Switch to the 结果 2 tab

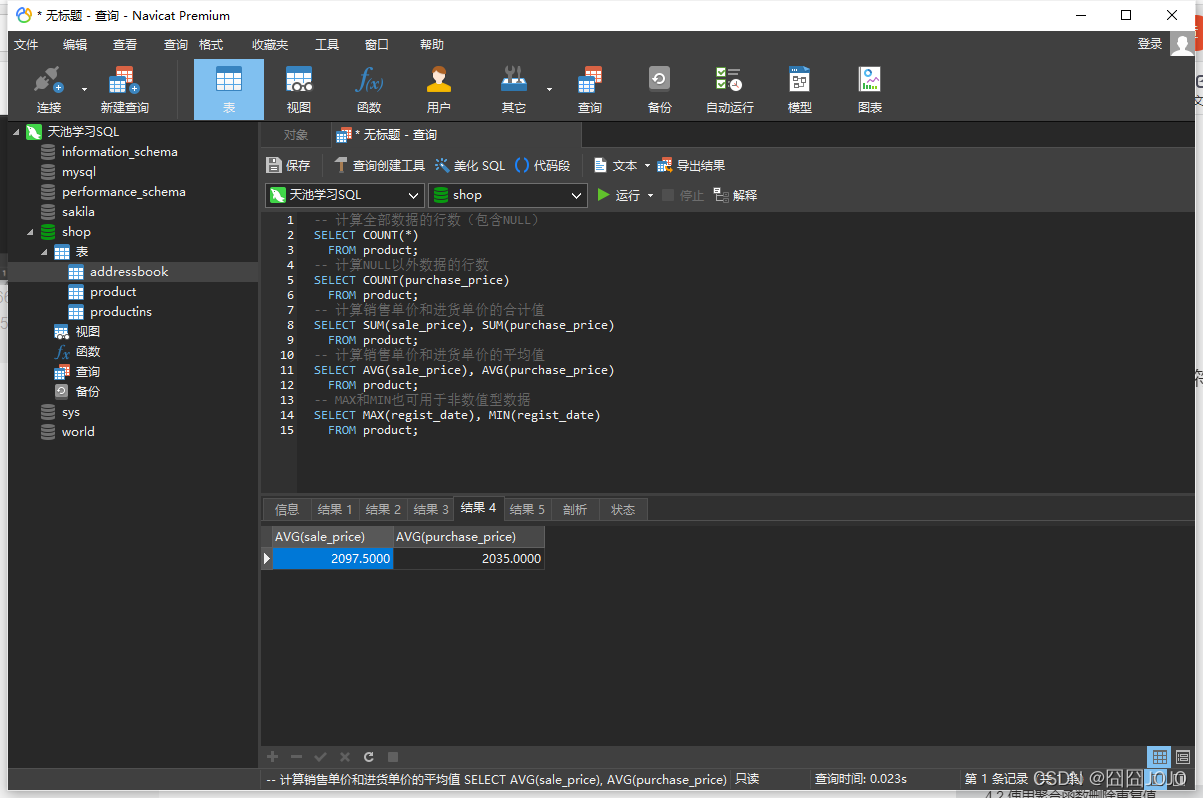tap(382, 509)
